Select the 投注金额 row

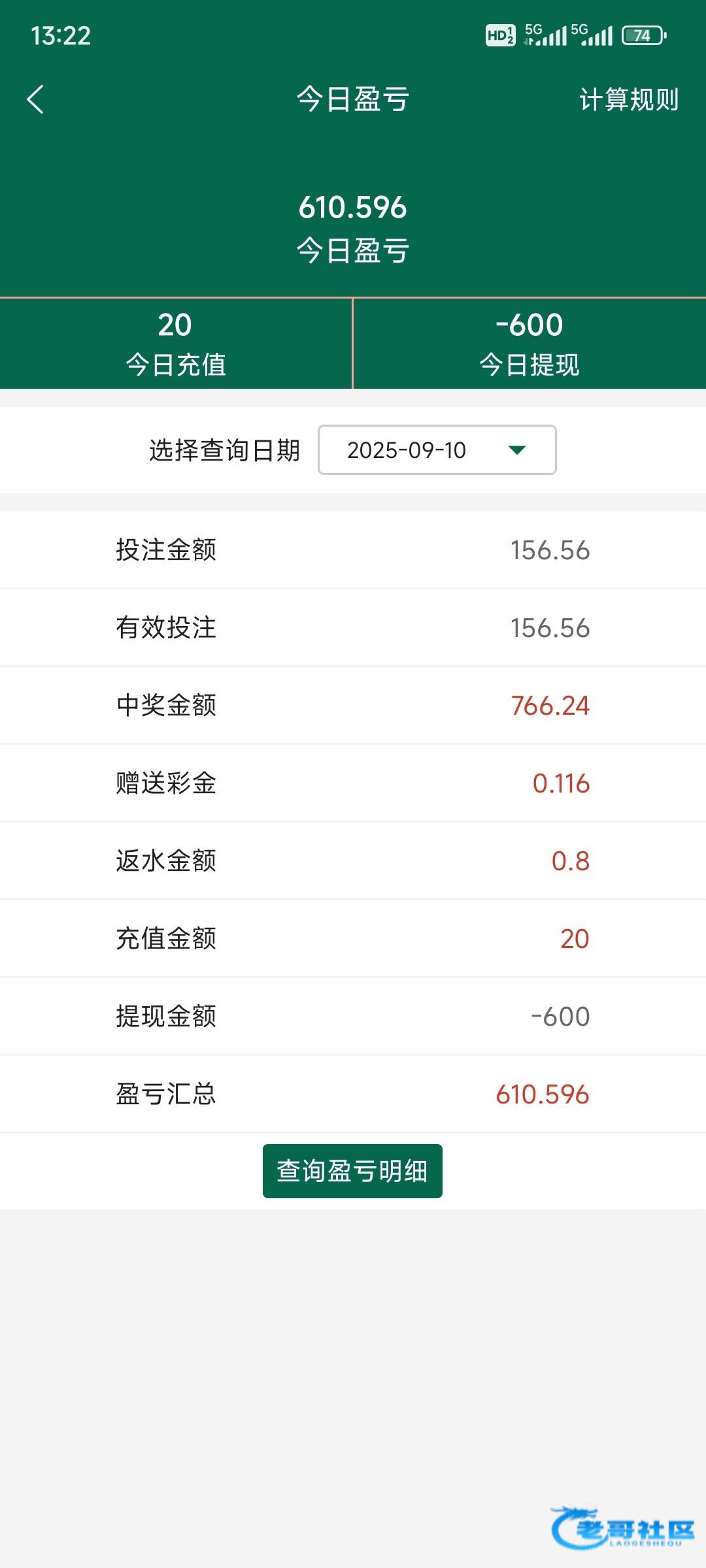353,550
